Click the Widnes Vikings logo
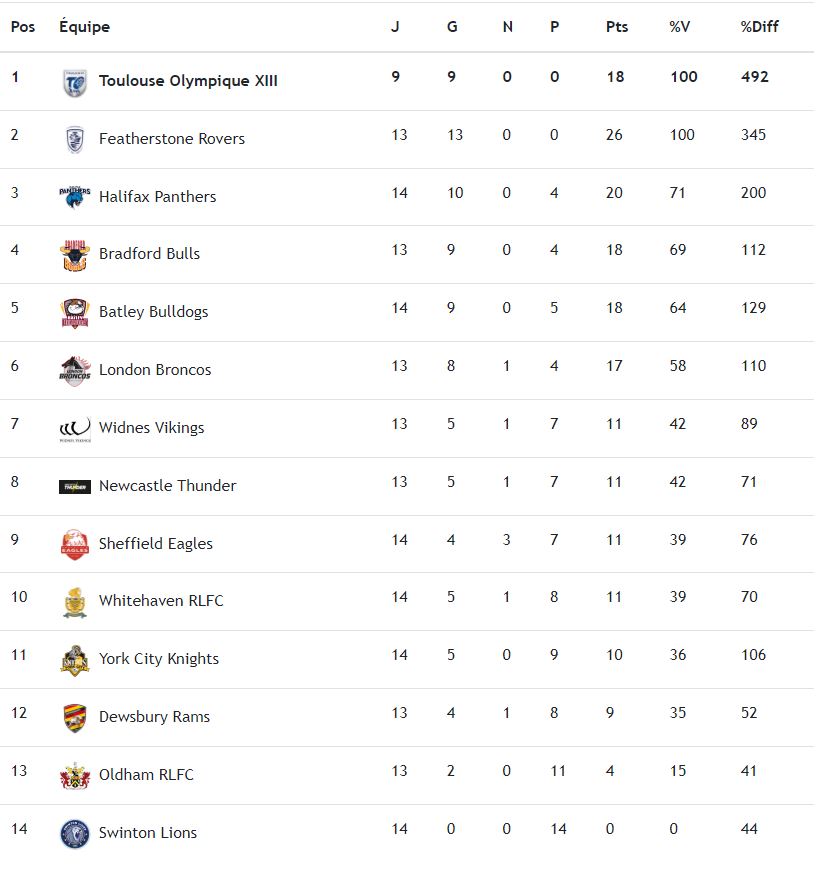 (x=75, y=429)
